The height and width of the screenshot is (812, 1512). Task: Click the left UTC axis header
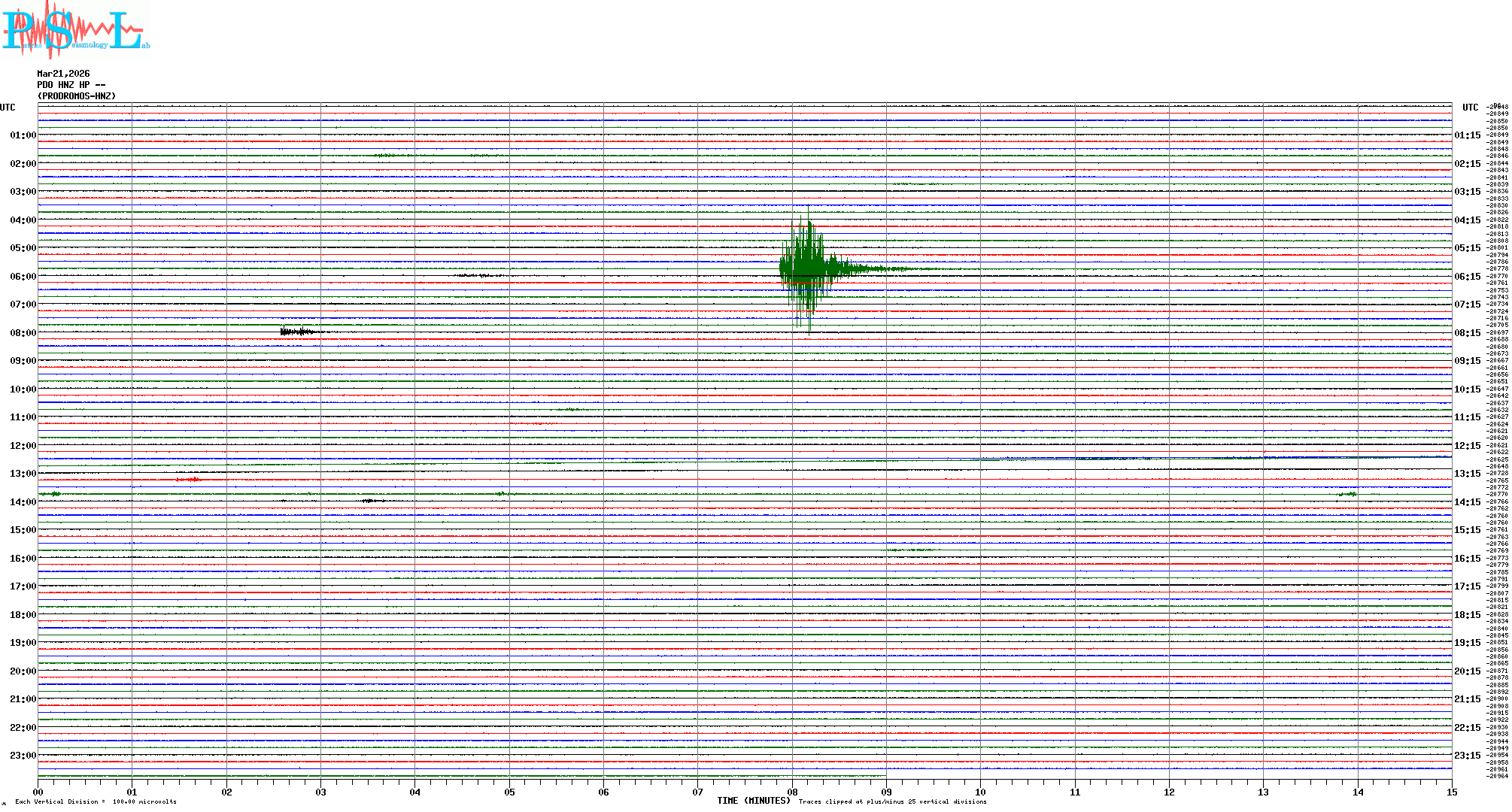(x=8, y=108)
